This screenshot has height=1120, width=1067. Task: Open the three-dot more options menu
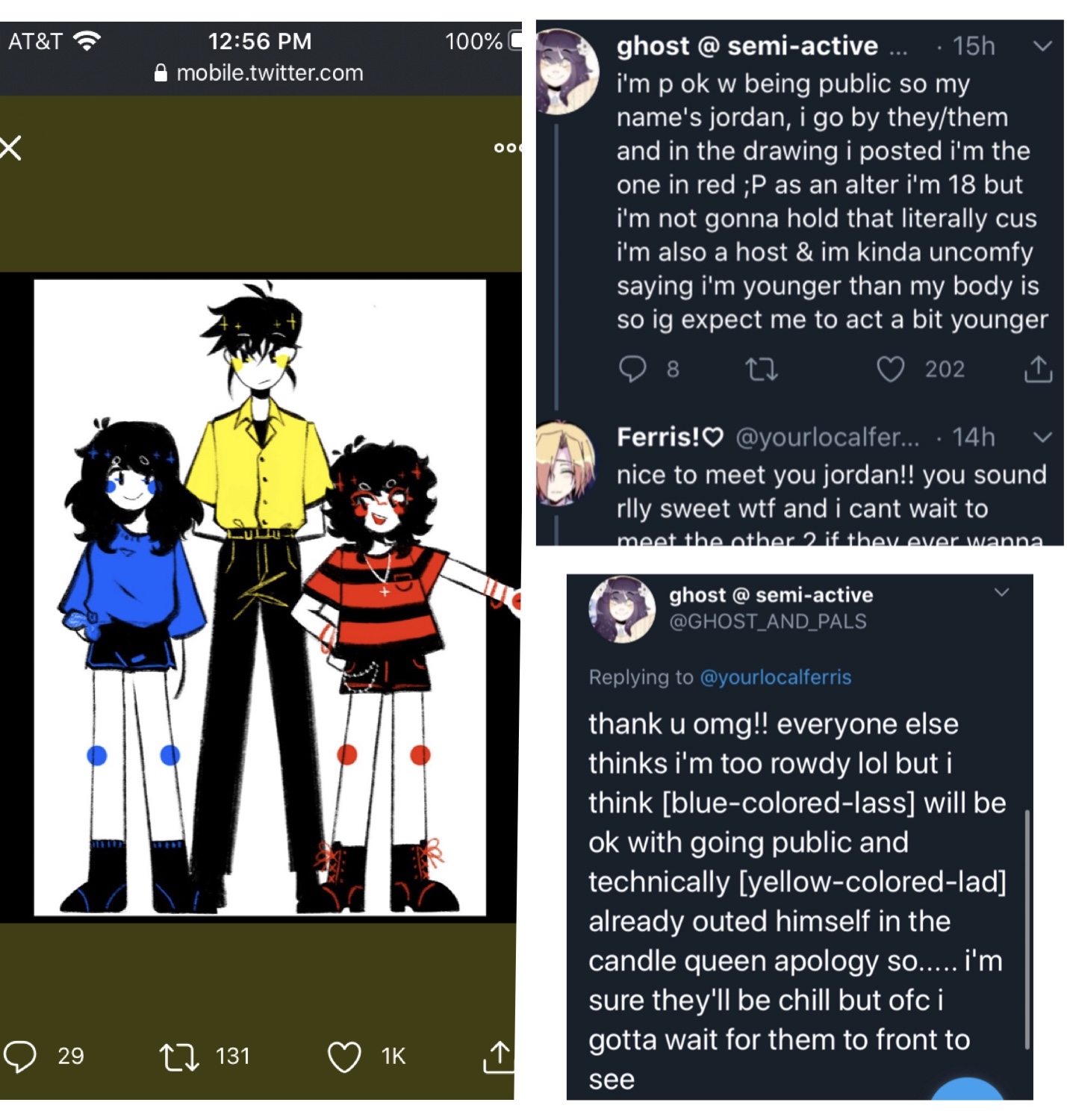(x=507, y=148)
